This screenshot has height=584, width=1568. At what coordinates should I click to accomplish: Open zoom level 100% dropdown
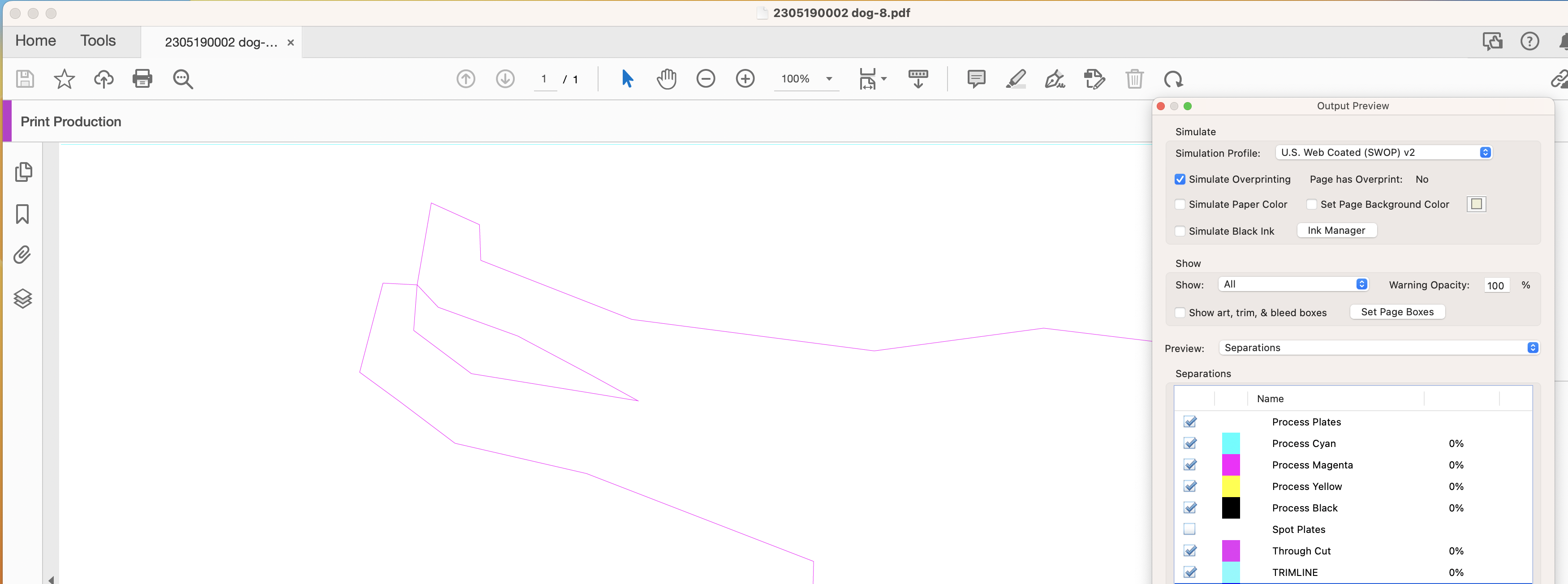806,79
